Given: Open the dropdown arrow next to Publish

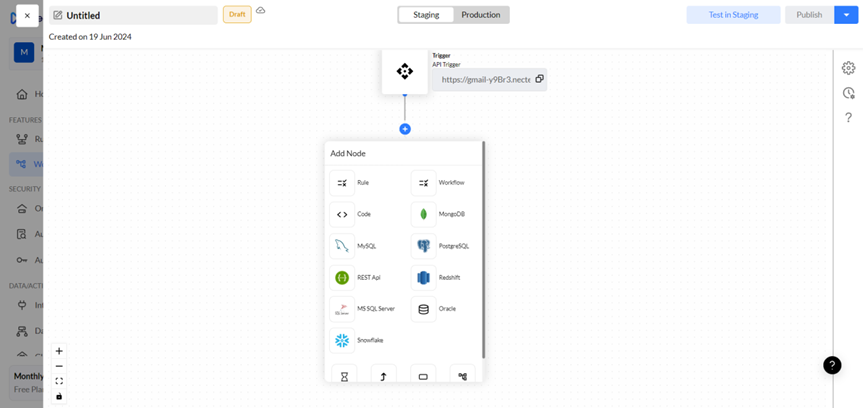Looking at the screenshot, I should (846, 15).
